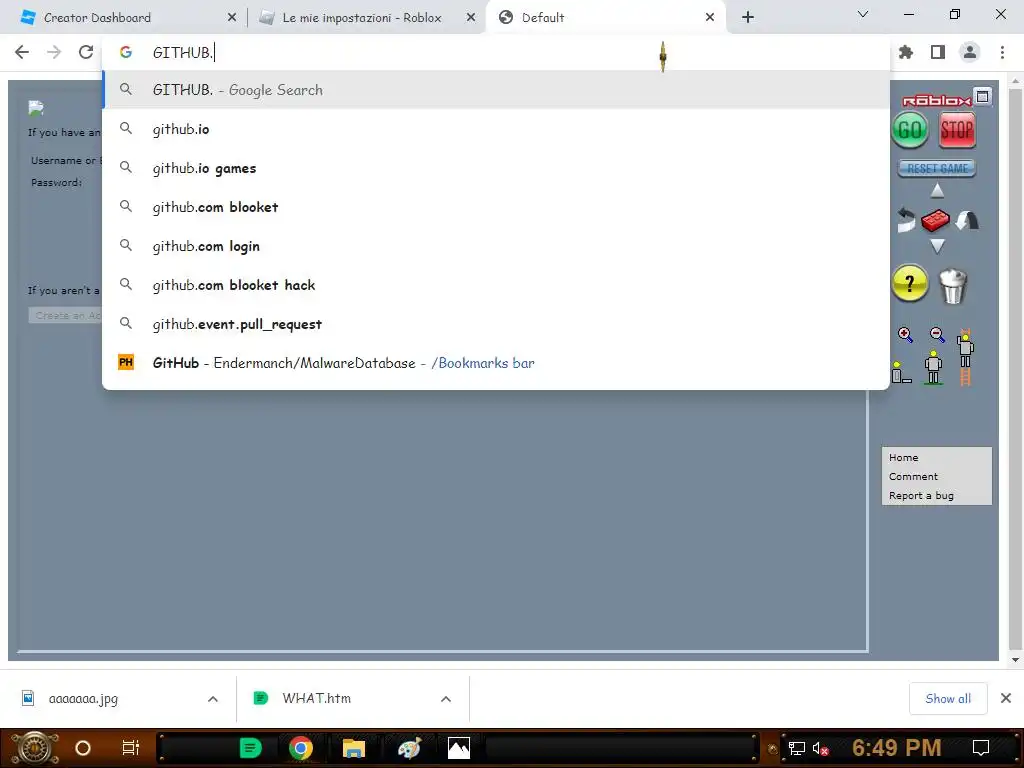Rotate camera right with curved arrow
Image resolution: width=1024 pixels, height=768 pixels.
[967, 220]
